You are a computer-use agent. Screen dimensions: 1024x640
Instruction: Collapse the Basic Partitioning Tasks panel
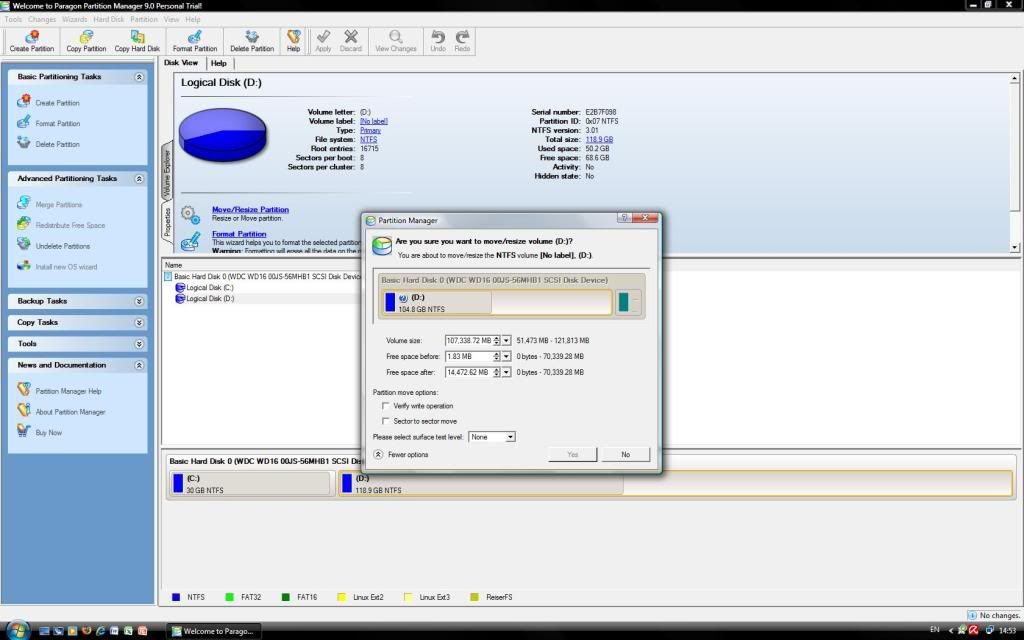pyautogui.click(x=139, y=77)
